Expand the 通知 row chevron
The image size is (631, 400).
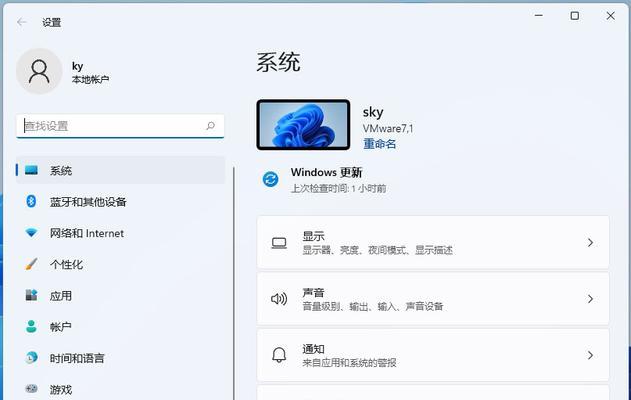[590, 355]
